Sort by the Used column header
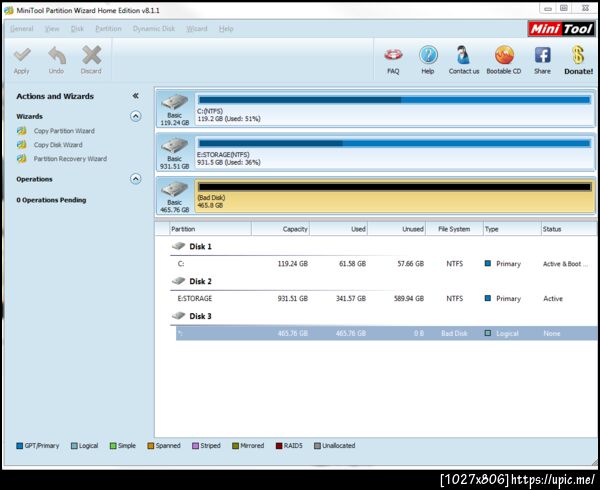 pos(339,229)
